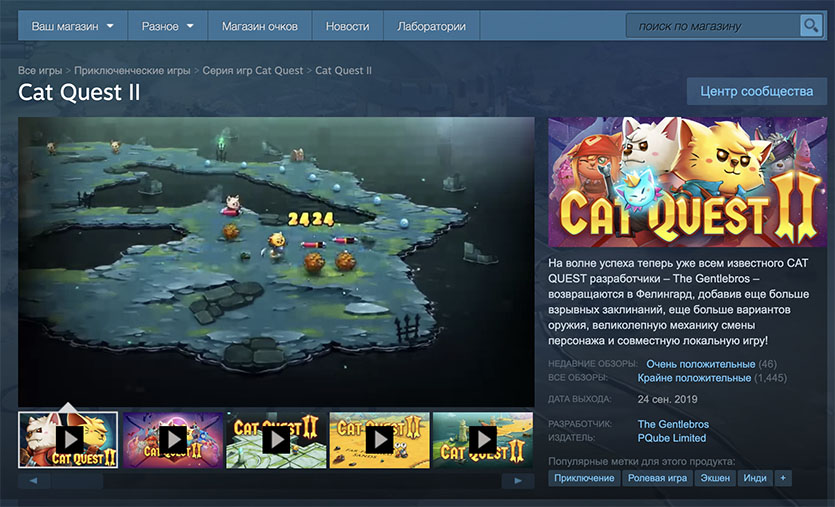Play the fourth yellow sands trailer thumbnail
Viewport: 835px width, 507px height.
coord(379,440)
